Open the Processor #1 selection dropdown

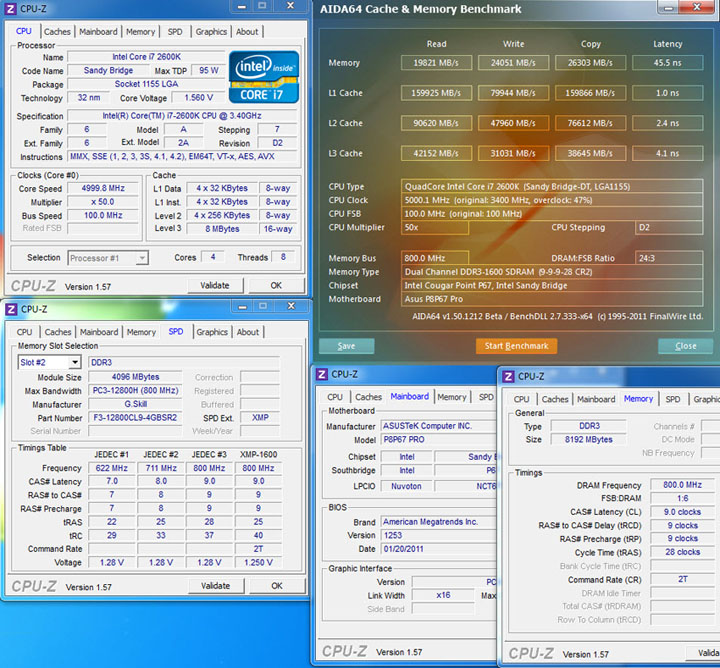(142, 258)
